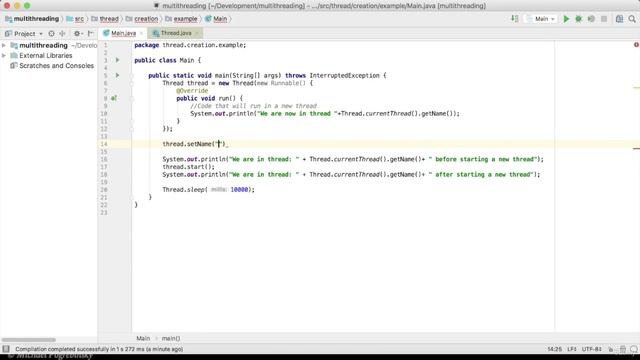Click run gutter arrow beside class Main

pyautogui.click(x=118, y=60)
